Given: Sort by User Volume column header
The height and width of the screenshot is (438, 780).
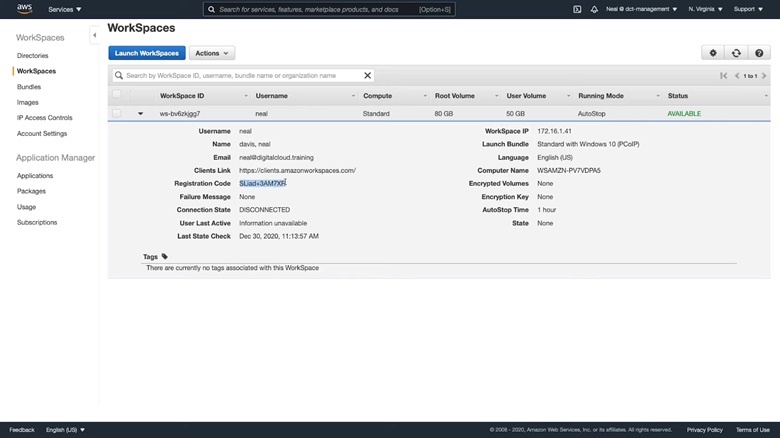Looking at the screenshot, I should [x=526, y=96].
